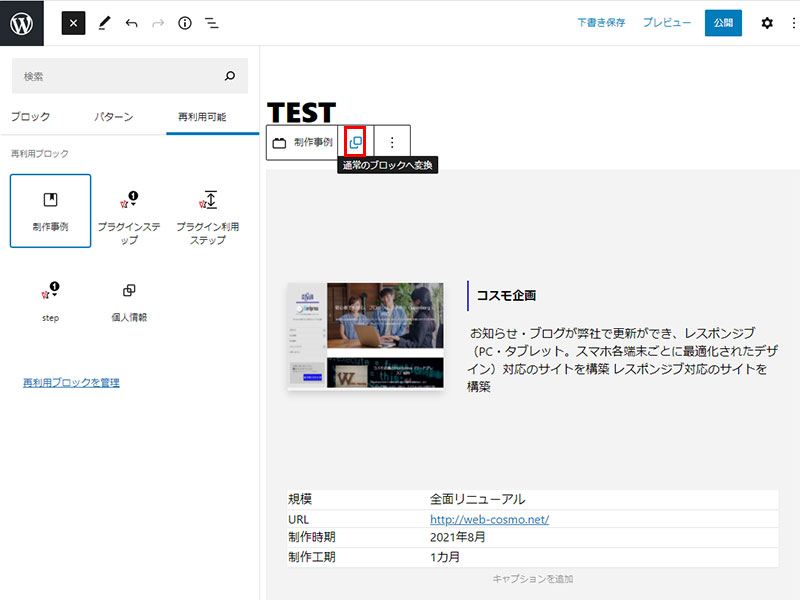This screenshot has width=800, height=600.
Task: Click the WordPress logo icon
Action: pos(22,22)
